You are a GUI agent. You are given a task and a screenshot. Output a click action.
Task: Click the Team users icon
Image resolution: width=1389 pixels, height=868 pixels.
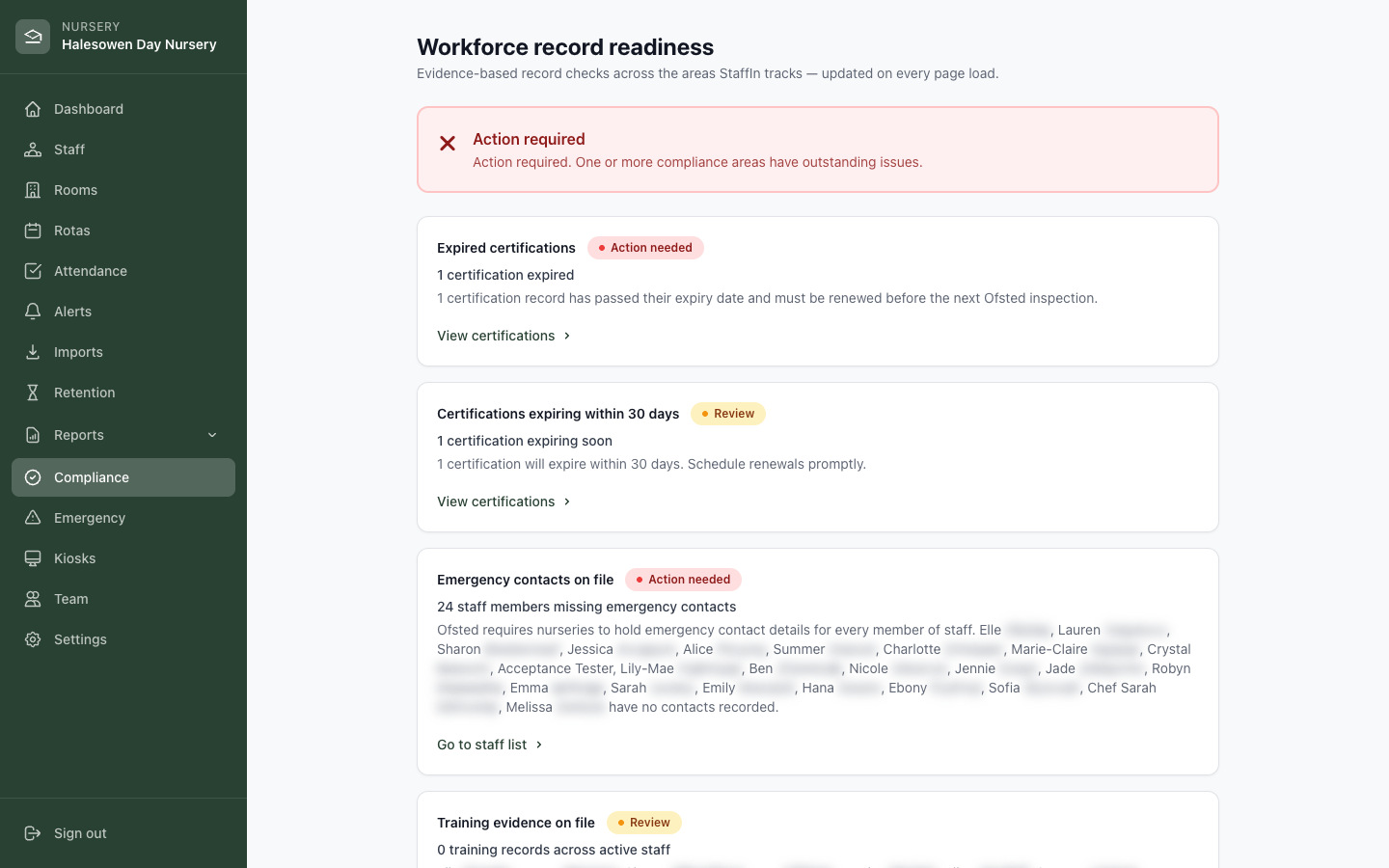click(x=33, y=599)
